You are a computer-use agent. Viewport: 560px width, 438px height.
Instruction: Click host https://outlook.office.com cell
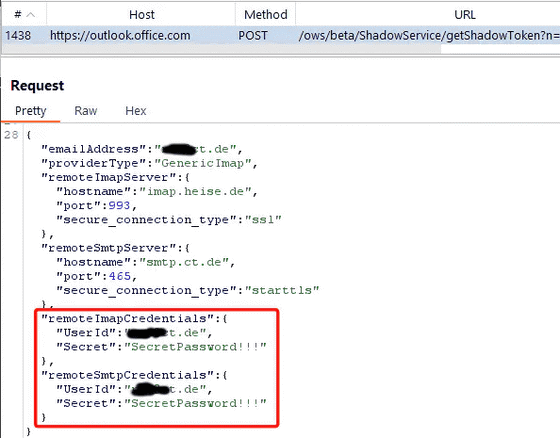120,35
